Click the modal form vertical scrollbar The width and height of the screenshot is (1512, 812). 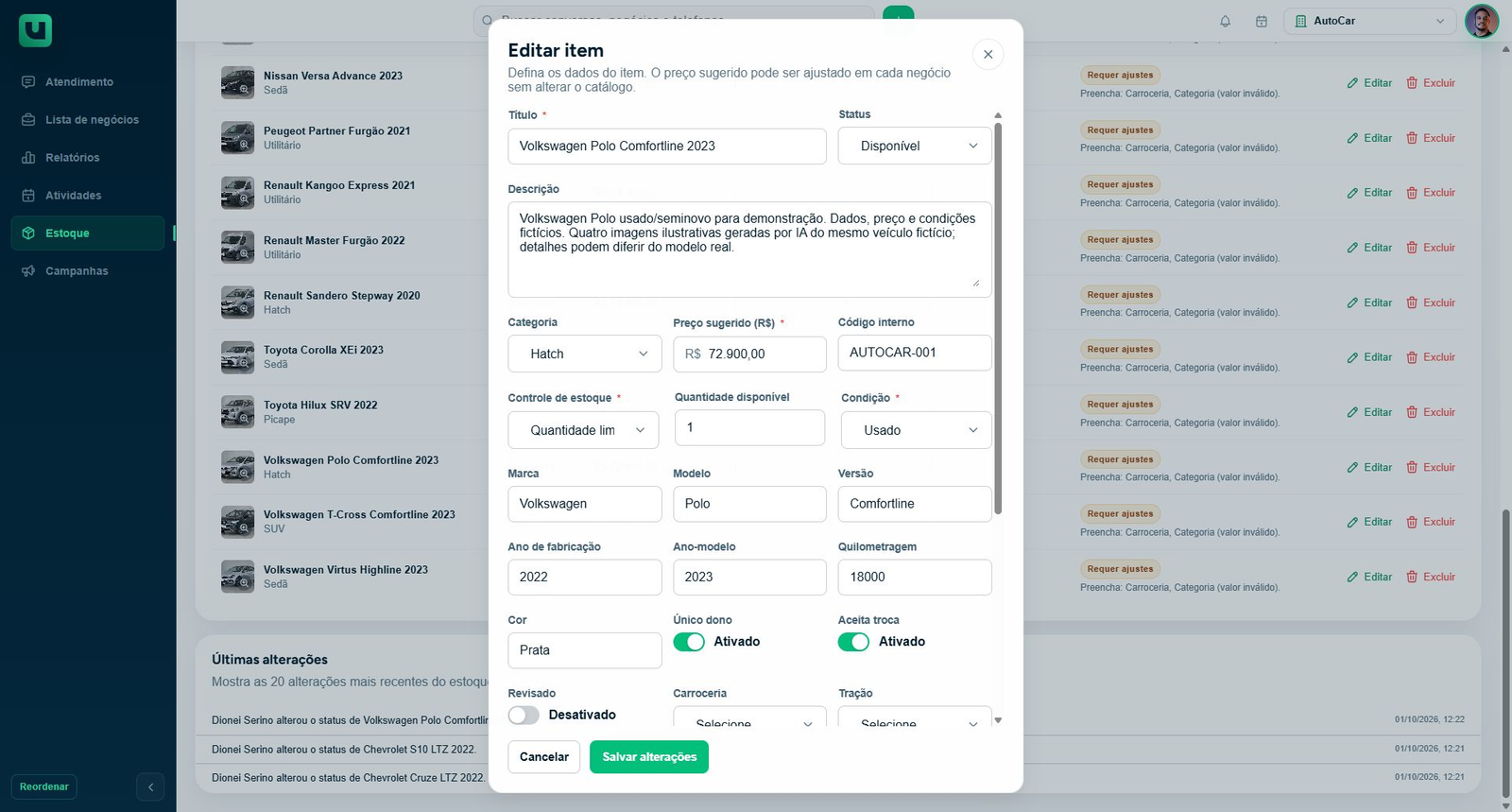click(x=998, y=318)
